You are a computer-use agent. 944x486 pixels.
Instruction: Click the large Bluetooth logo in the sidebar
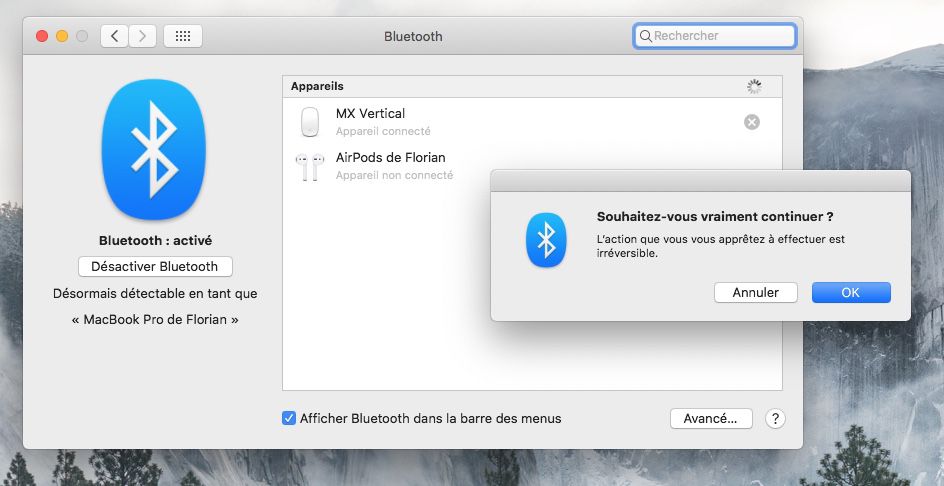click(x=154, y=150)
